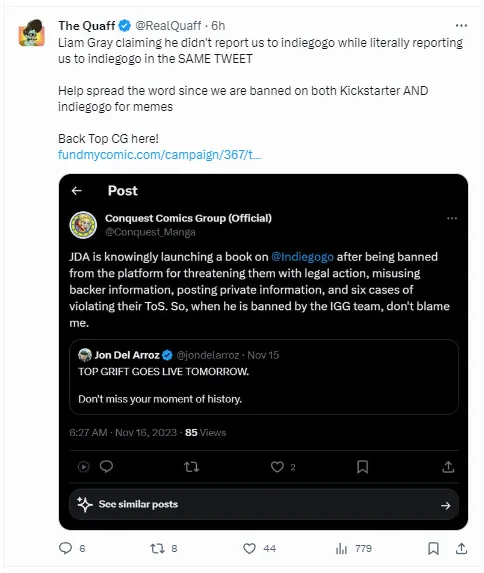Screen dimensions: 484x573
Task: Toggle bookmark in embedded Conquest Comics post
Action: click(362, 467)
